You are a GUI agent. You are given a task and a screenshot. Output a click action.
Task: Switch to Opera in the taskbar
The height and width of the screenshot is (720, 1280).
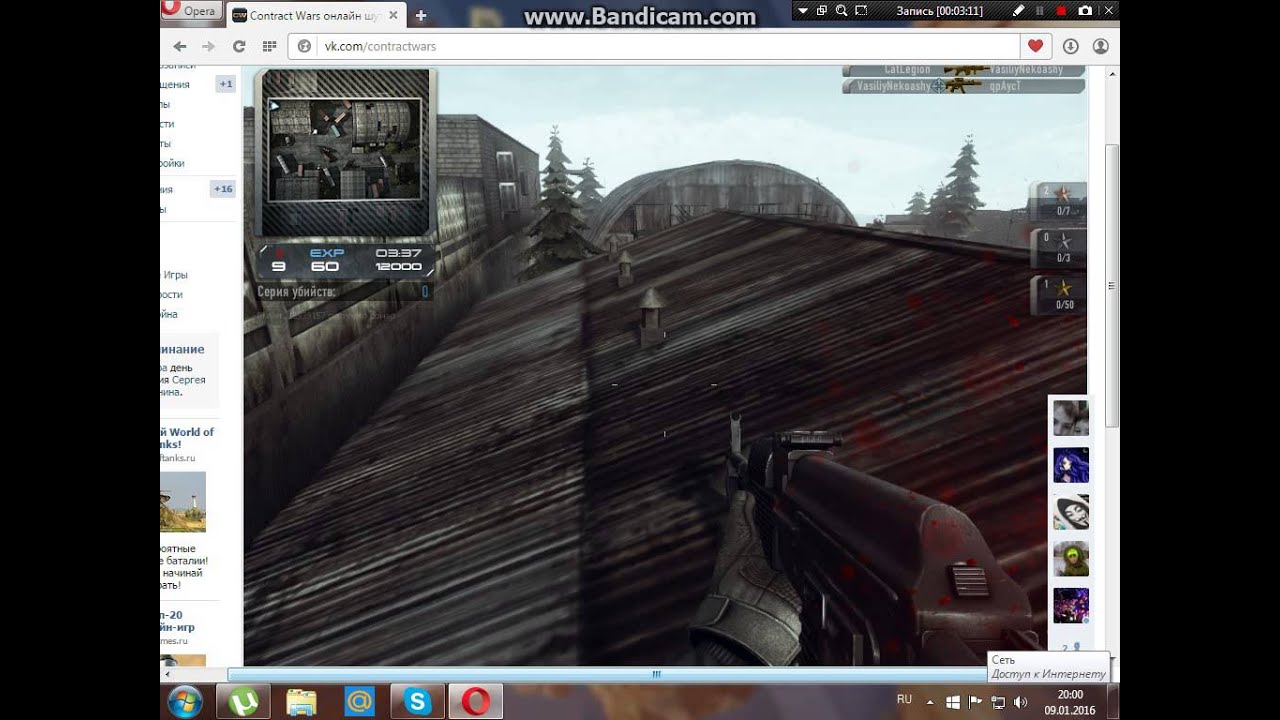click(x=476, y=702)
